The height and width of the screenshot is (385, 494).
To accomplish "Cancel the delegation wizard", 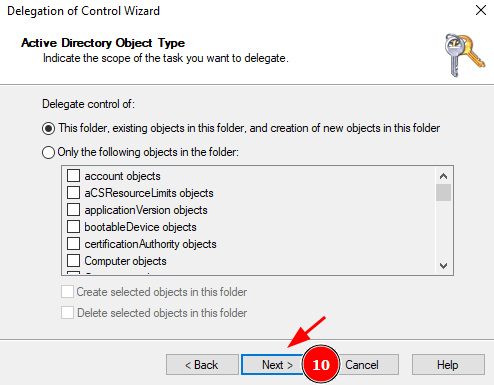I will 362,364.
